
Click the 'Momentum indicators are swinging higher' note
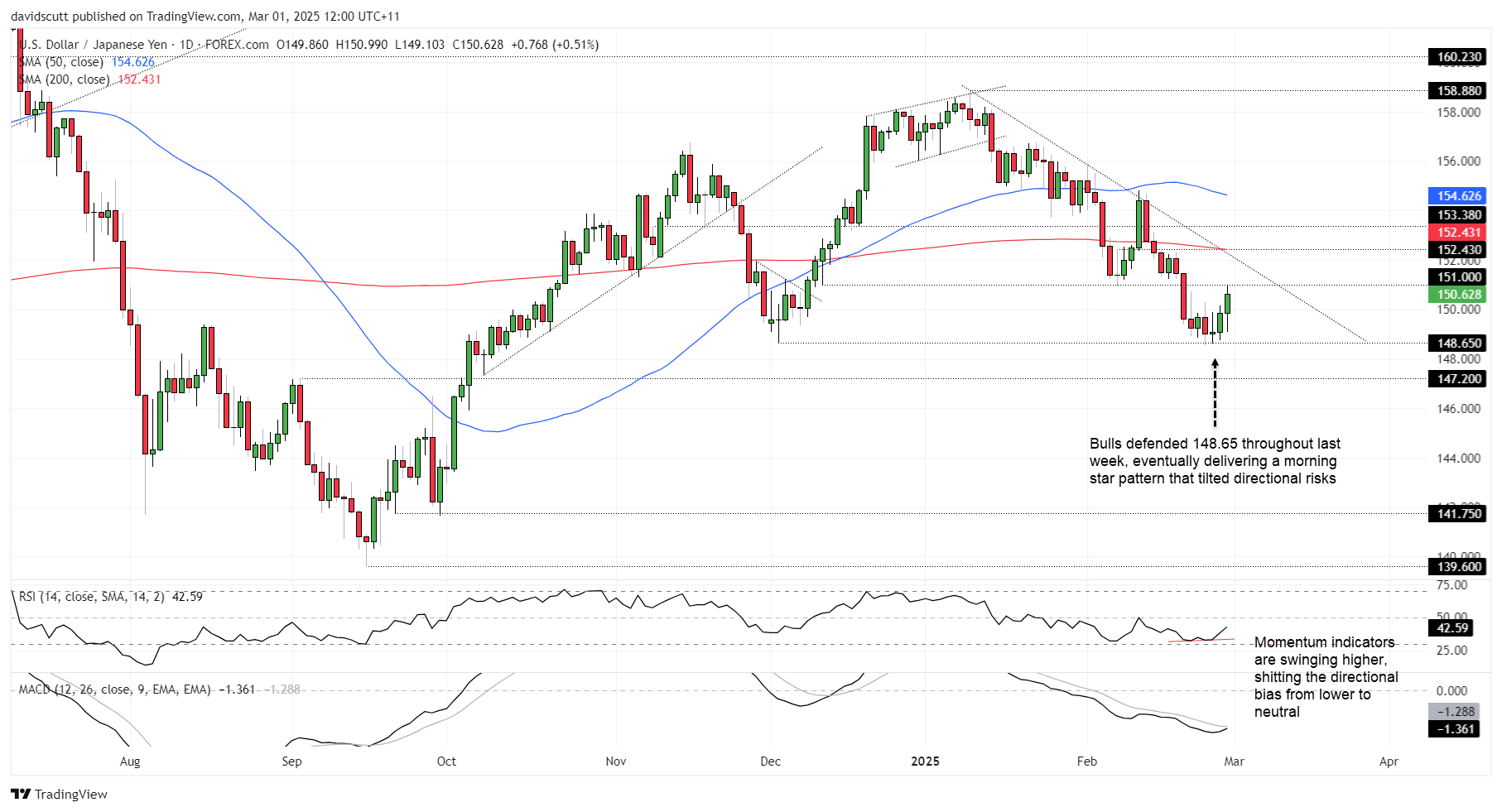click(x=1326, y=677)
